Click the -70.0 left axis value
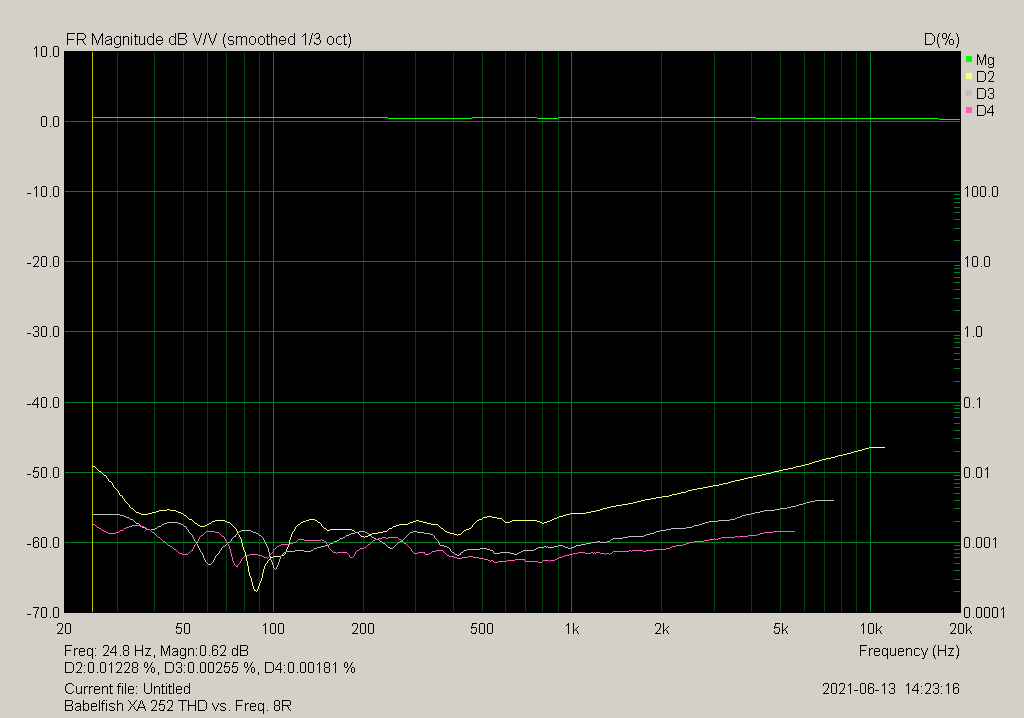This screenshot has height=718, width=1024. tap(43, 613)
